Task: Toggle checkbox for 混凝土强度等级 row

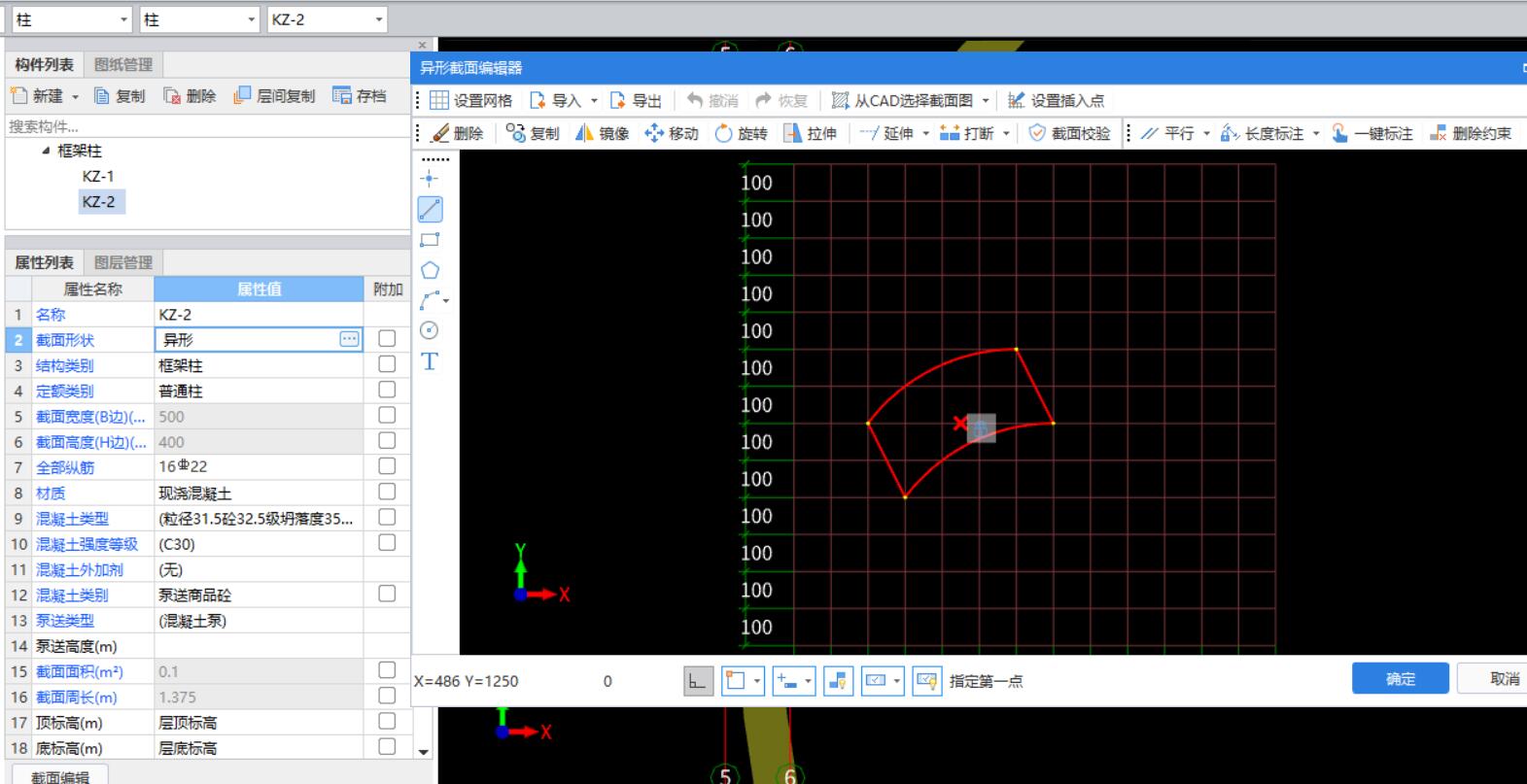Action: click(x=387, y=543)
